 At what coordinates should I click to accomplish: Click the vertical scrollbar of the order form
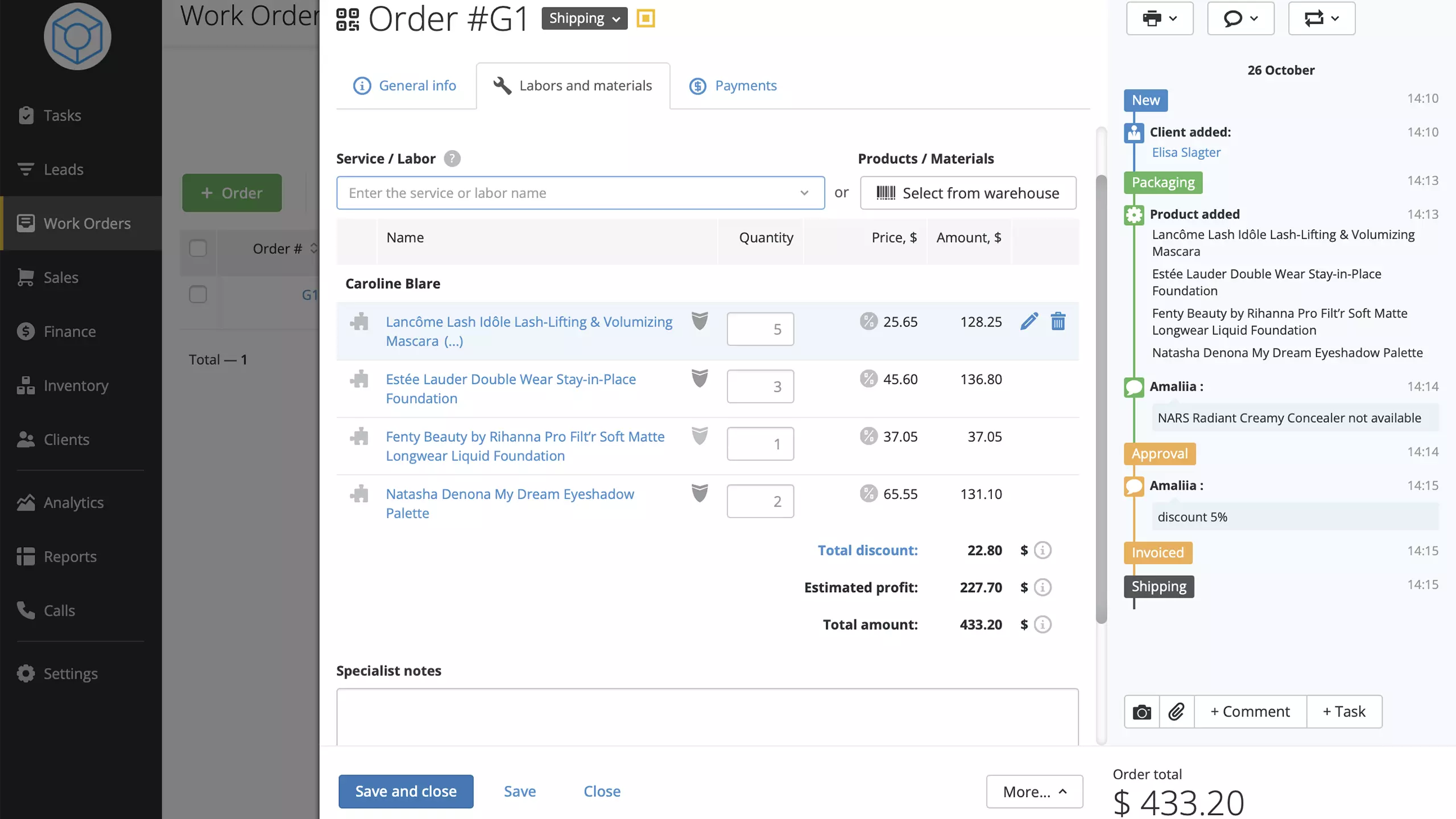click(1102, 398)
